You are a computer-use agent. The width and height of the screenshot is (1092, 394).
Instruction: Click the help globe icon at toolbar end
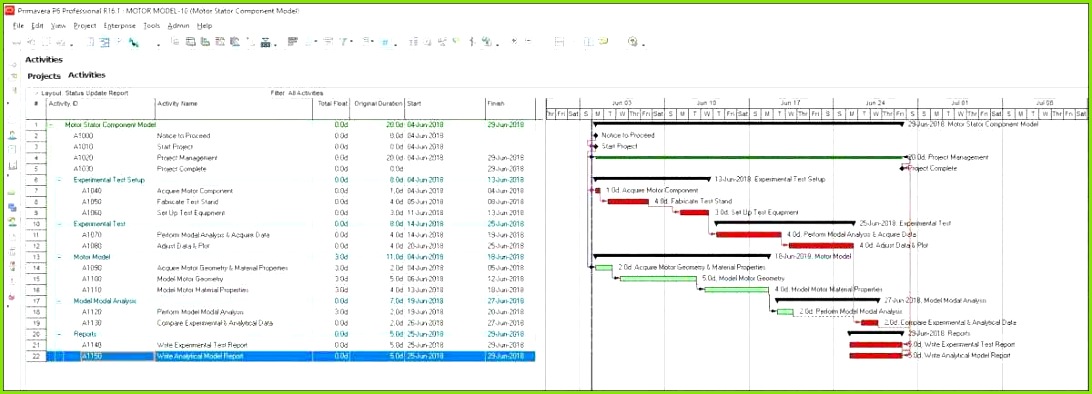point(632,42)
